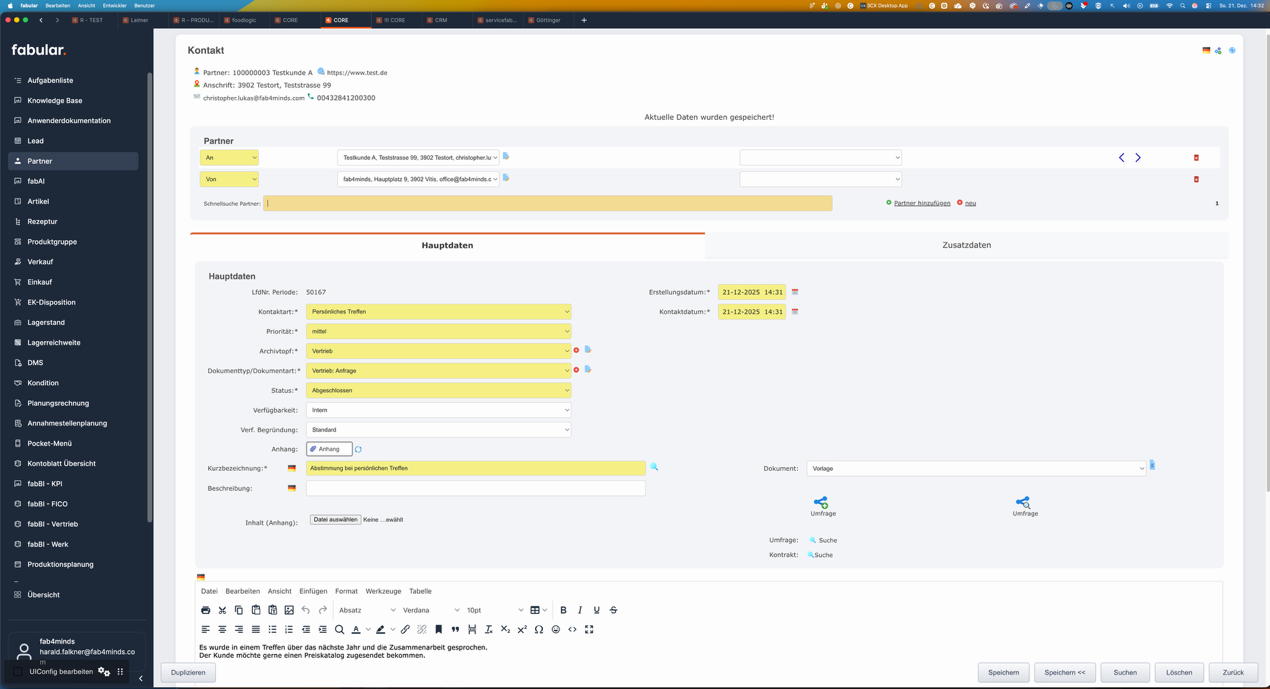
Task: Open the fullscreen editor icon
Action: tap(588, 630)
